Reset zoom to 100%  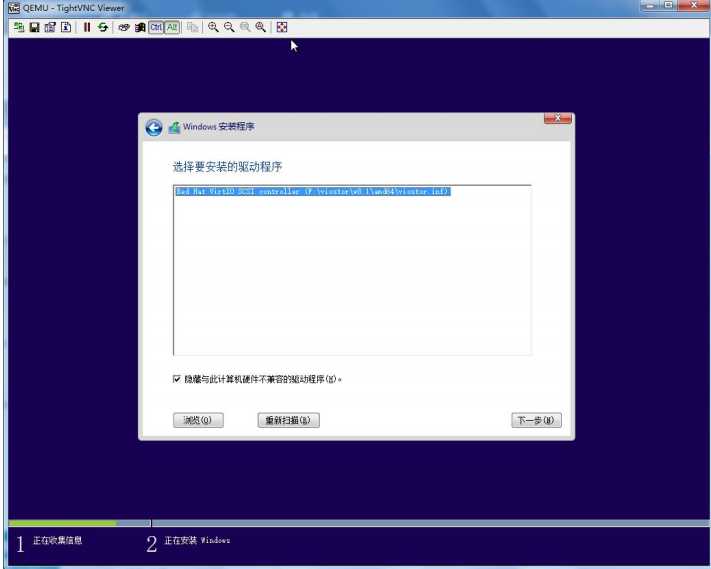click(245, 27)
